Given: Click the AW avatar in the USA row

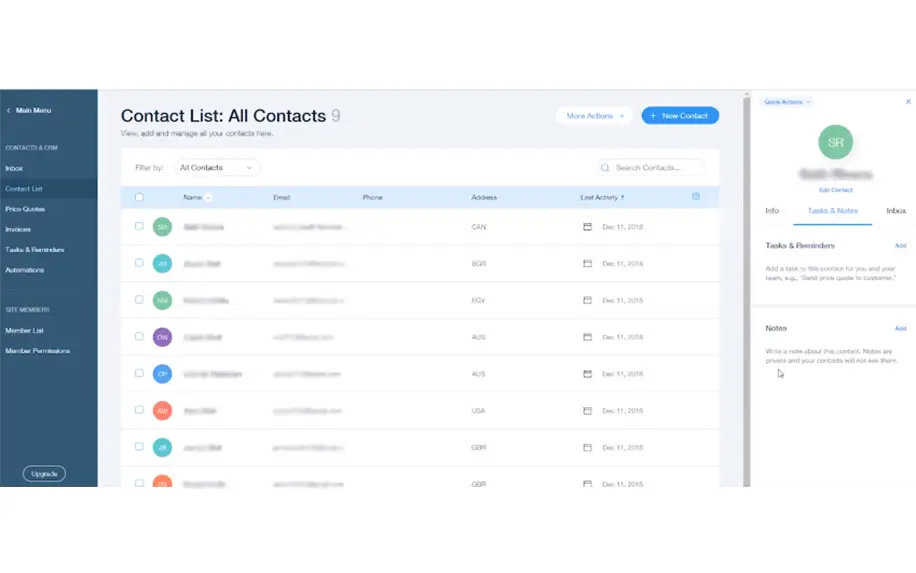Looking at the screenshot, I should pyautogui.click(x=162, y=411).
